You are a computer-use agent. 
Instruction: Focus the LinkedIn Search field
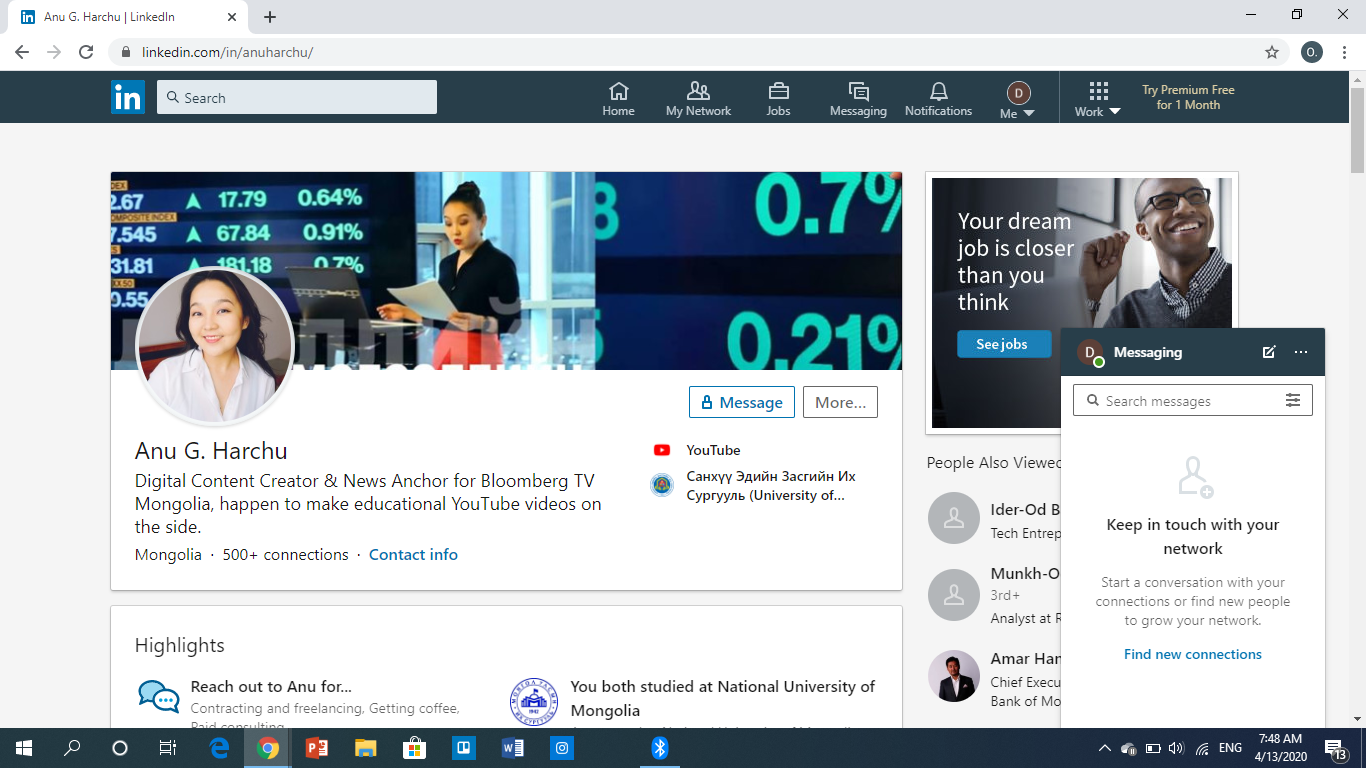[x=297, y=98]
